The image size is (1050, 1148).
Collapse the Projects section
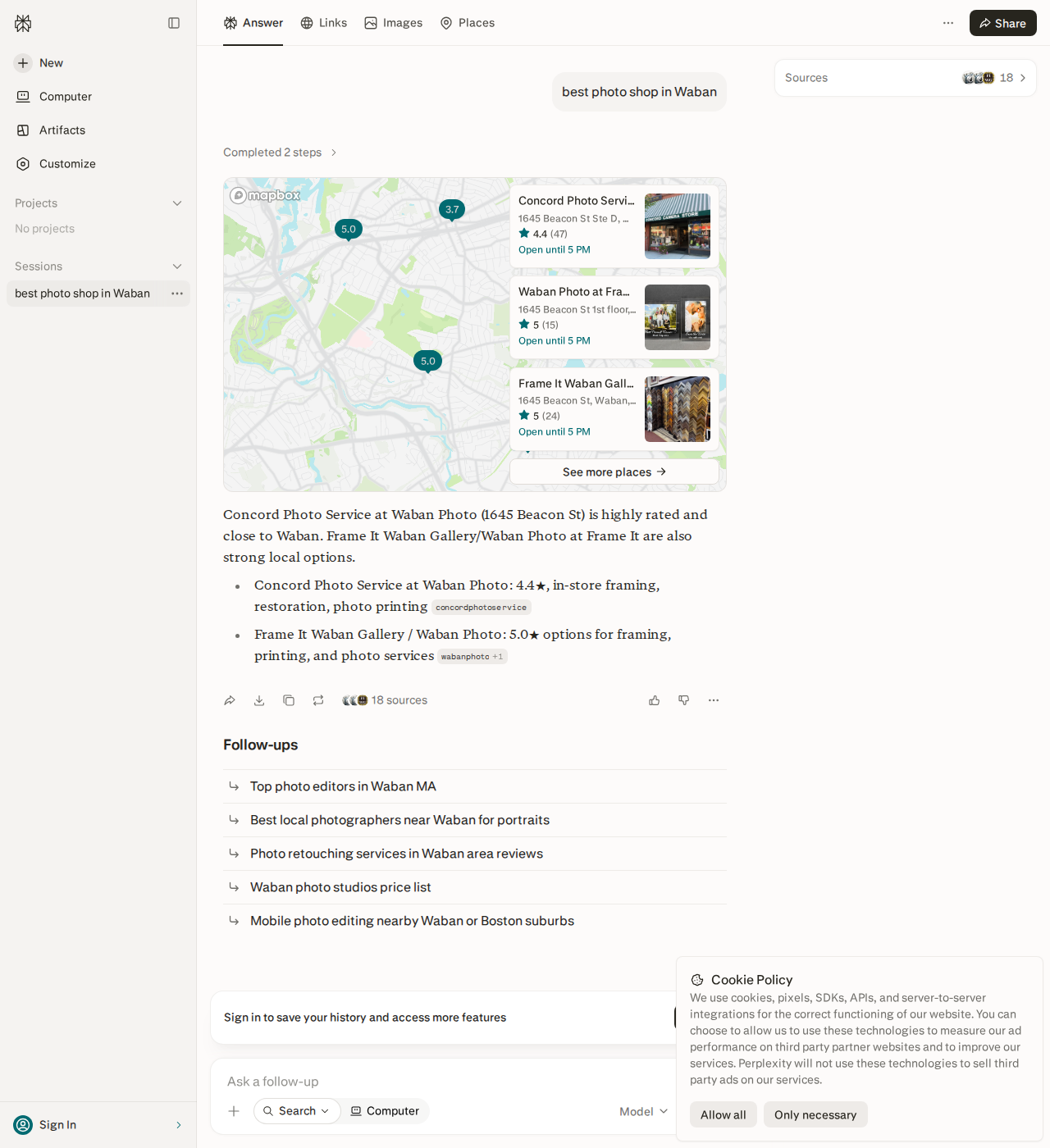pyautogui.click(x=177, y=203)
